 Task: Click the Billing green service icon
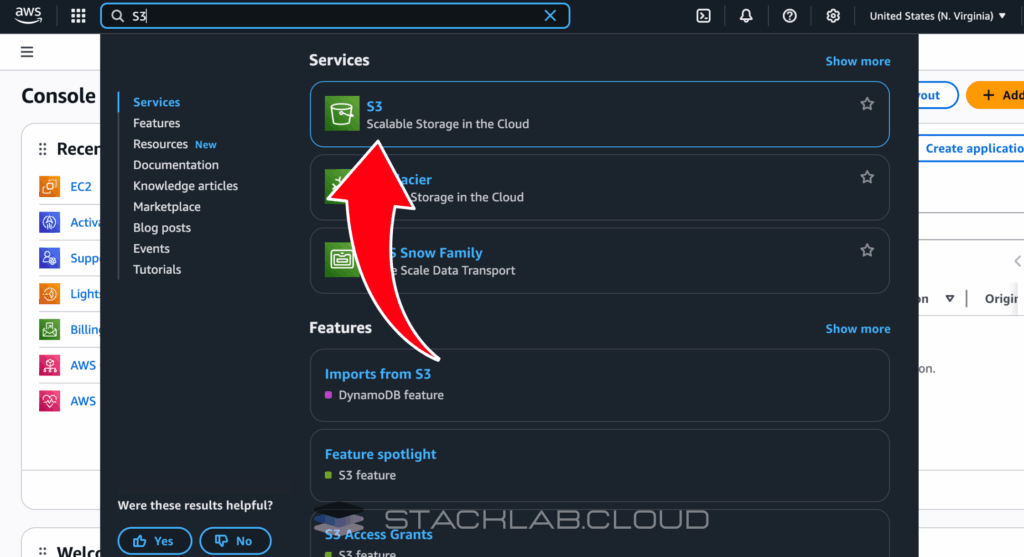click(50, 329)
